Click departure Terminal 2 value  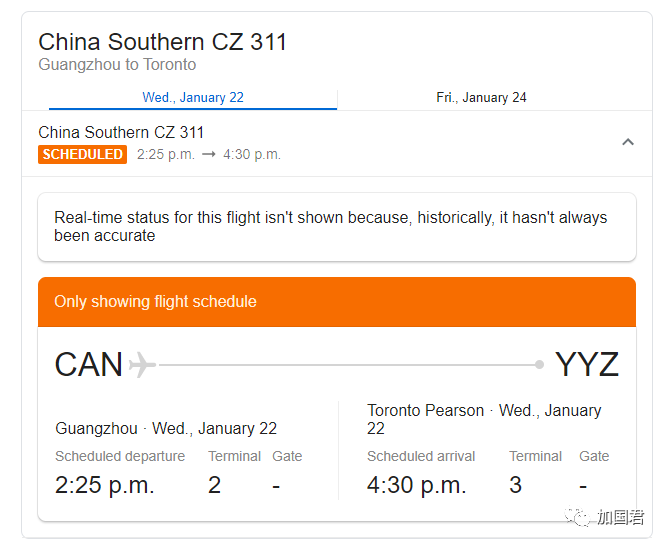pyautogui.click(x=214, y=485)
